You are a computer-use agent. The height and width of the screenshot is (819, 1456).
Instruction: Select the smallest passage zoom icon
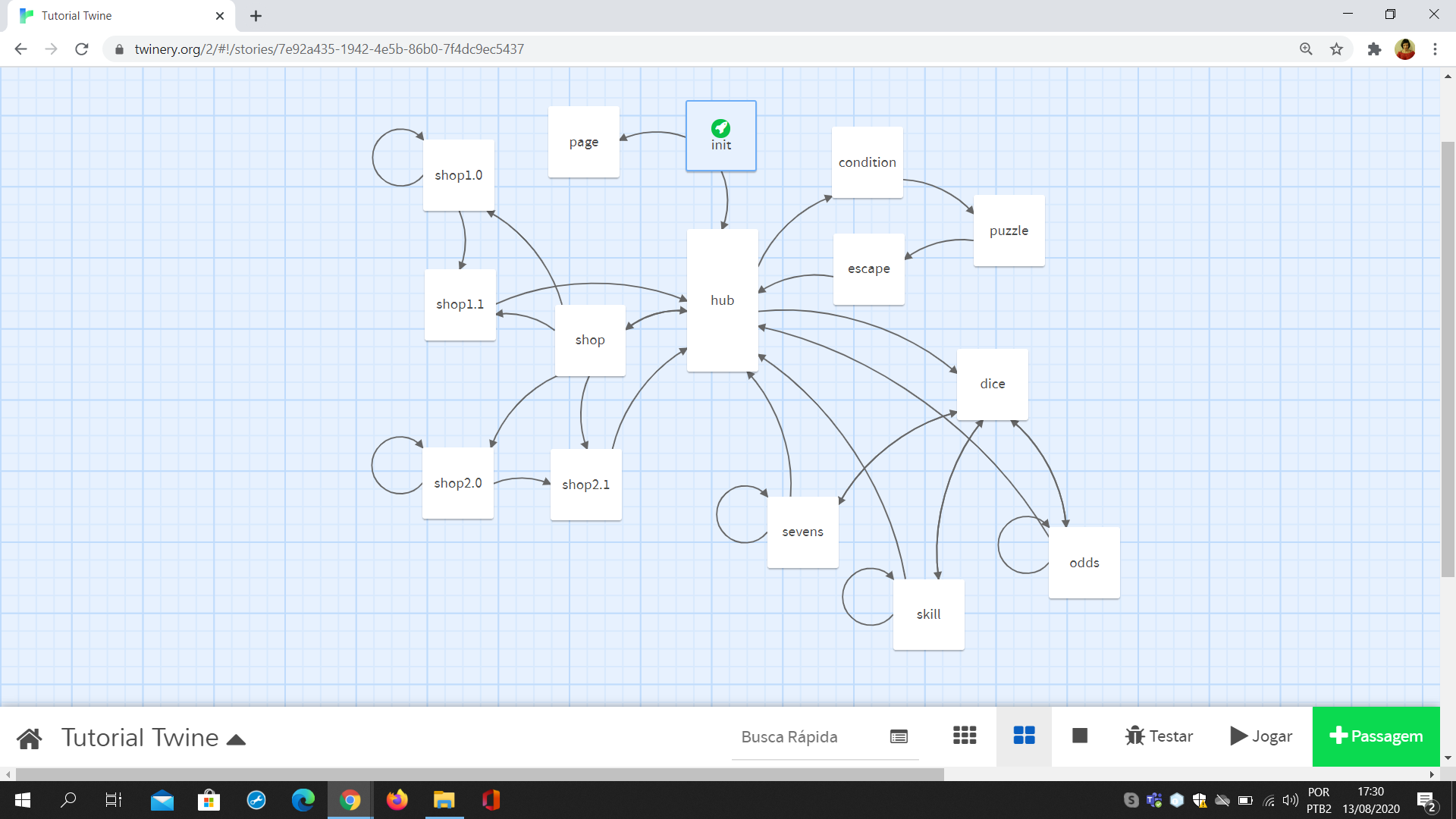pos(964,736)
